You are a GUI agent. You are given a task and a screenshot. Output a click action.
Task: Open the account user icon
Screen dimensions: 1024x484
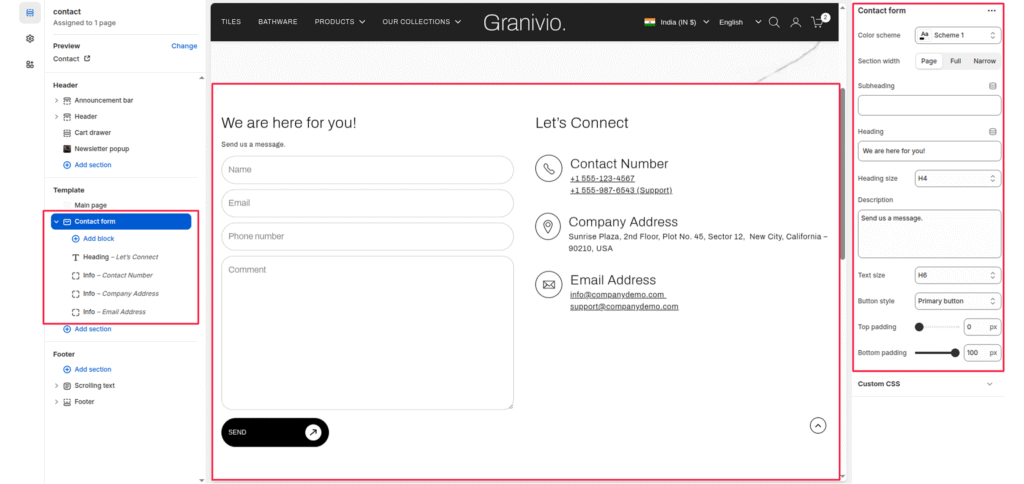(796, 22)
